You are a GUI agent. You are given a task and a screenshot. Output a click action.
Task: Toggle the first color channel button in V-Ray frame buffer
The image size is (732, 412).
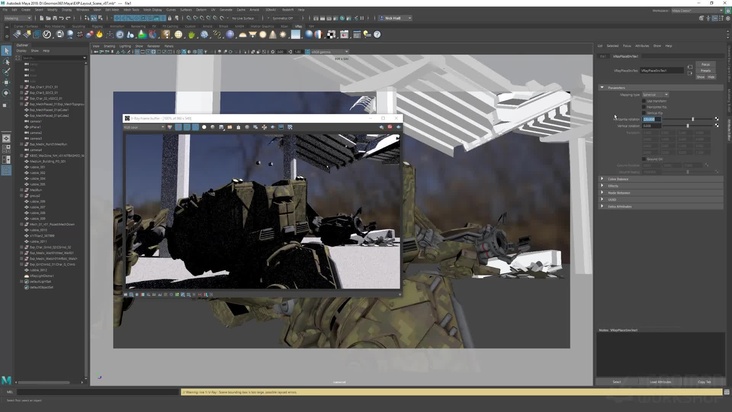178,127
